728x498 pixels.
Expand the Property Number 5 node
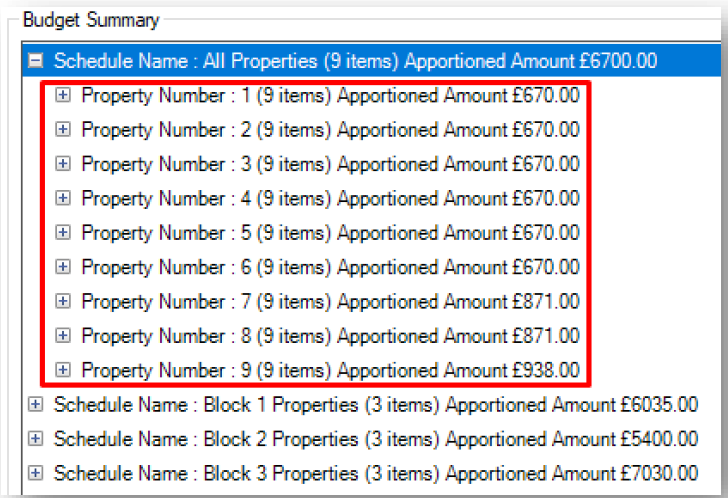point(63,233)
